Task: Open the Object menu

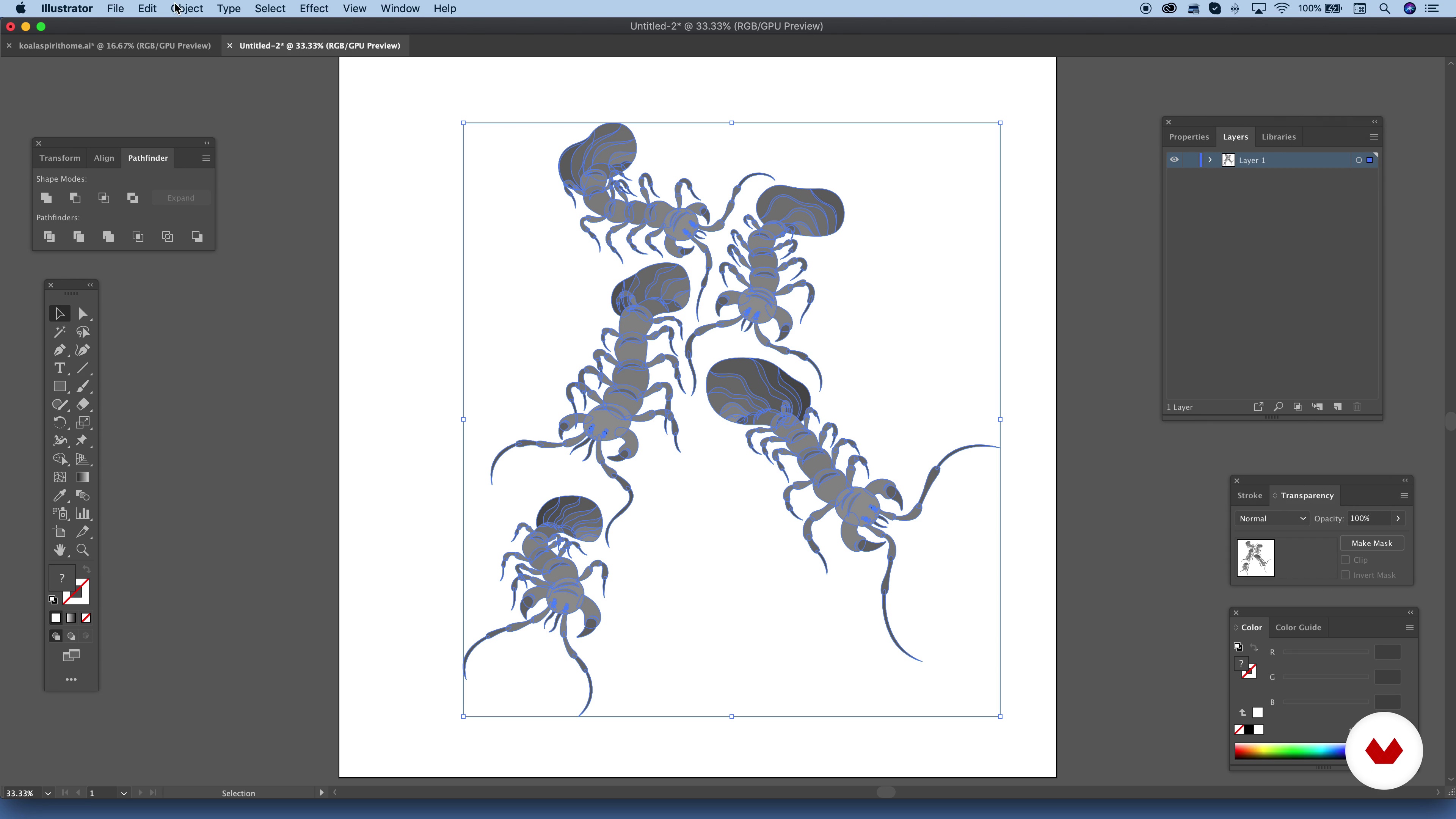Action: point(187,8)
